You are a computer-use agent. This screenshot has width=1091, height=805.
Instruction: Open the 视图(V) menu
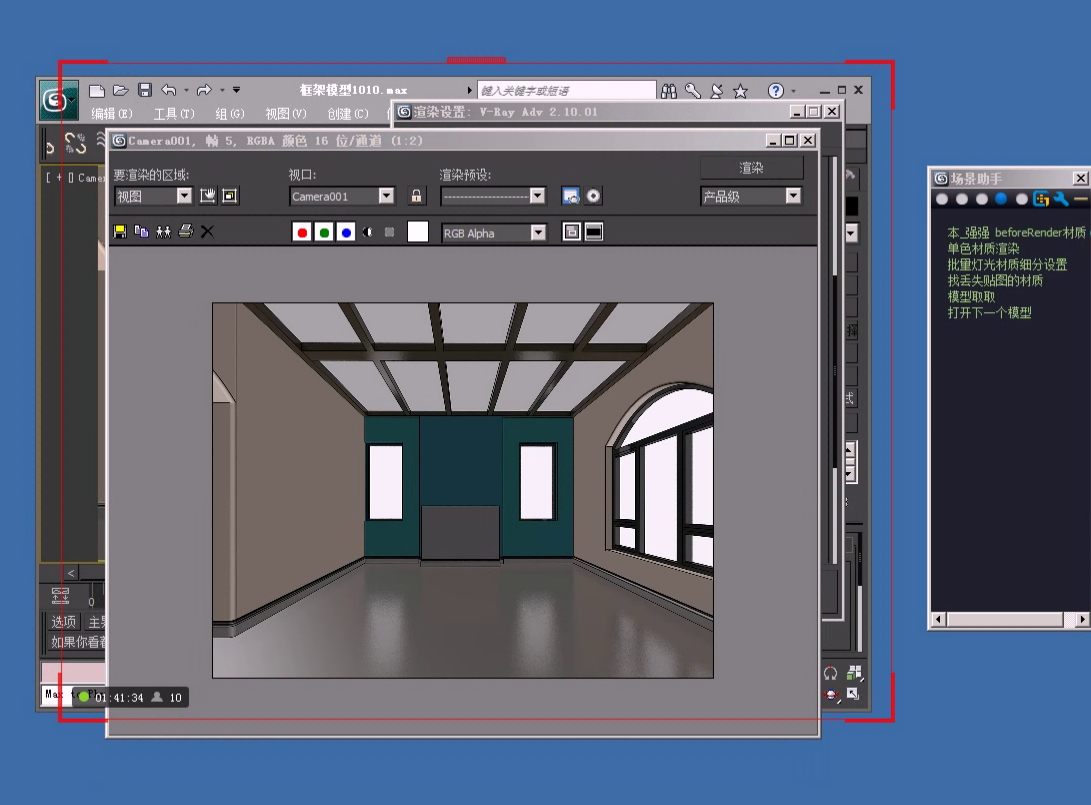[x=285, y=113]
